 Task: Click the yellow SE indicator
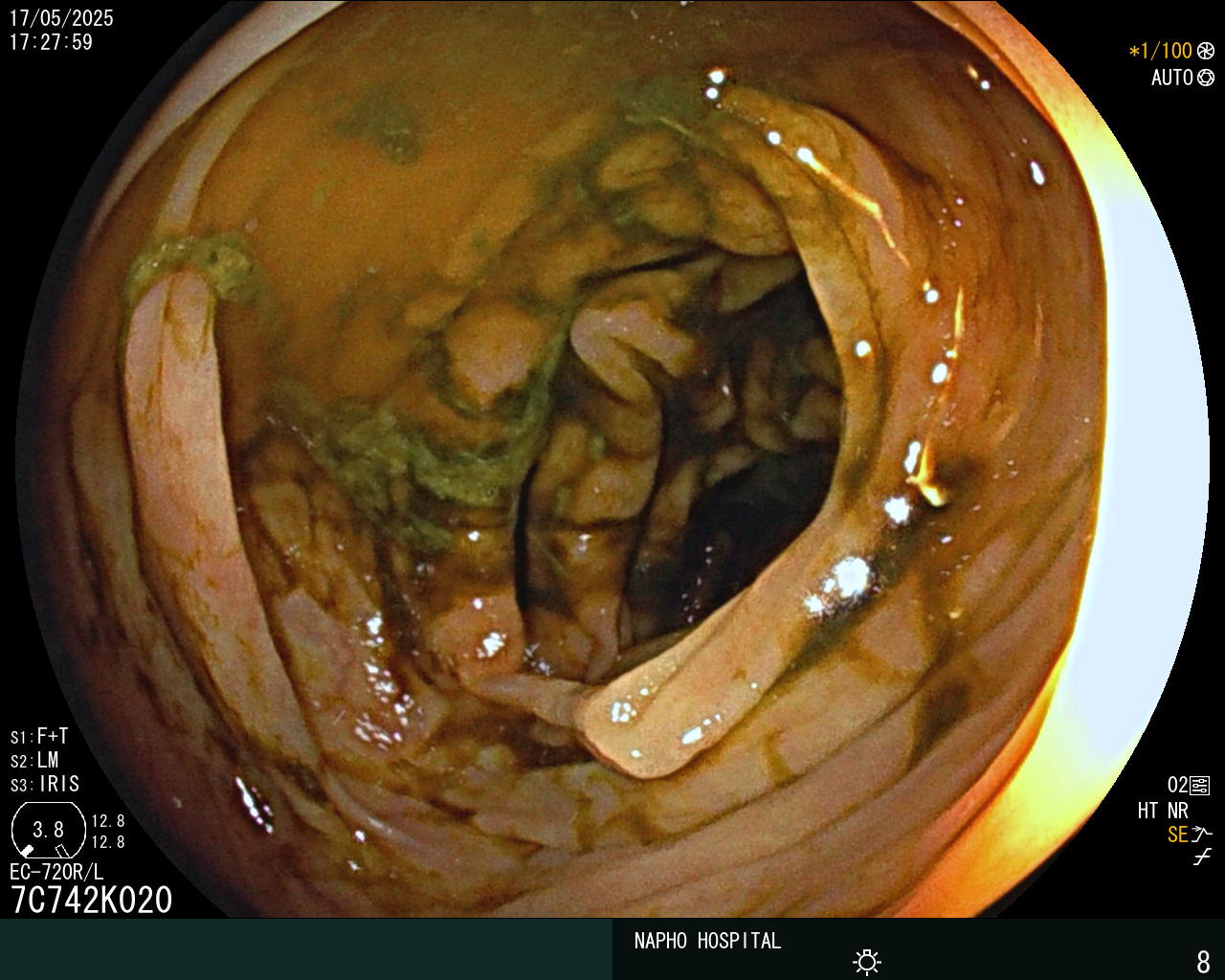(1178, 835)
